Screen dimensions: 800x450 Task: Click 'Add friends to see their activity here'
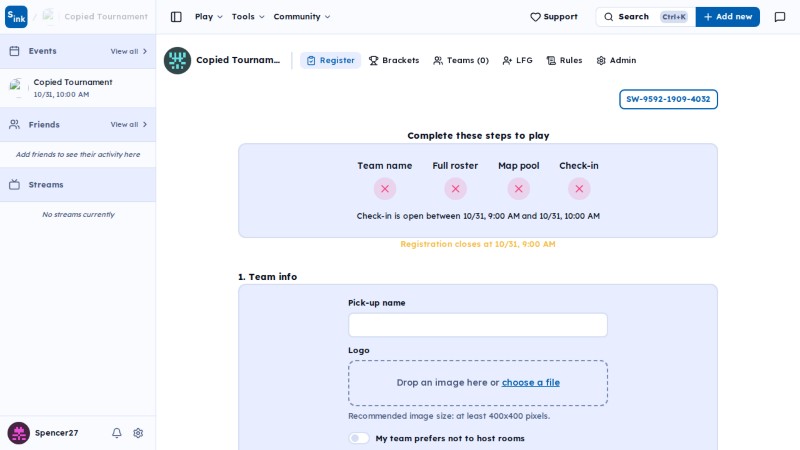(x=78, y=154)
